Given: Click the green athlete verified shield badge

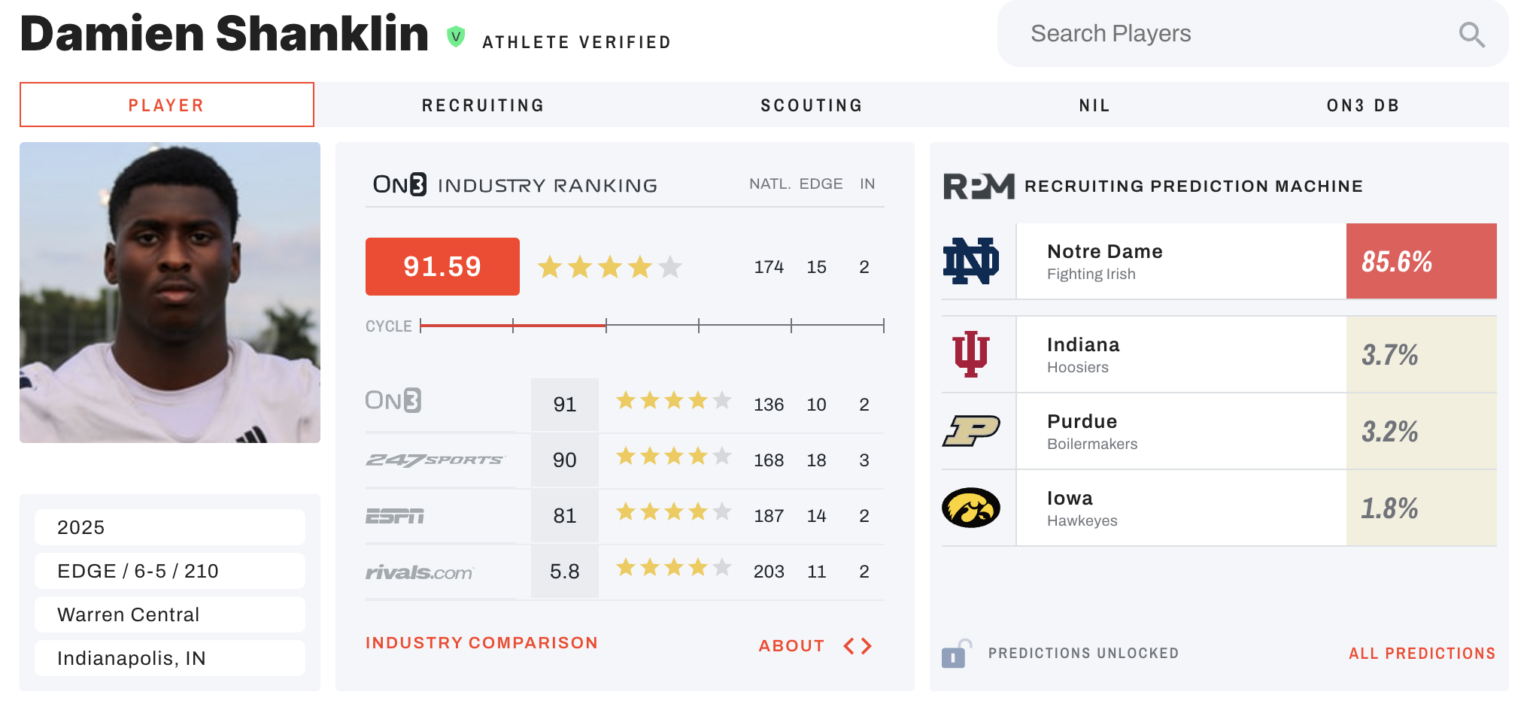Looking at the screenshot, I should [x=456, y=38].
